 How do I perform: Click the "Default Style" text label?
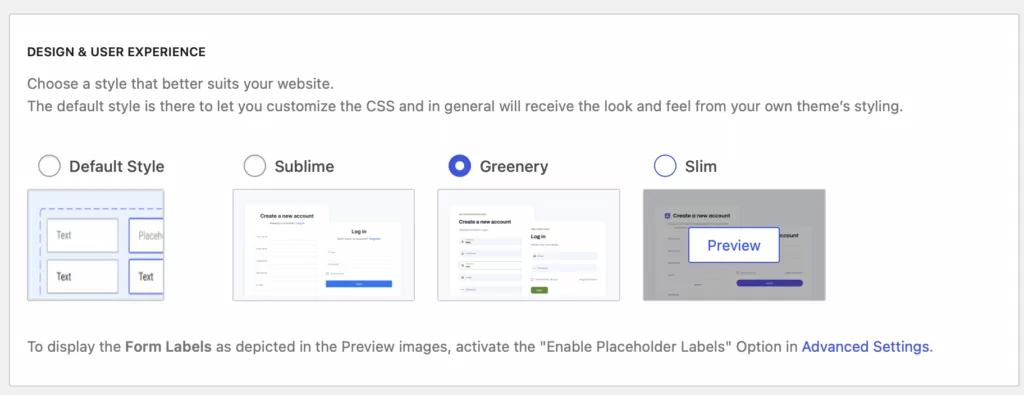tap(117, 166)
